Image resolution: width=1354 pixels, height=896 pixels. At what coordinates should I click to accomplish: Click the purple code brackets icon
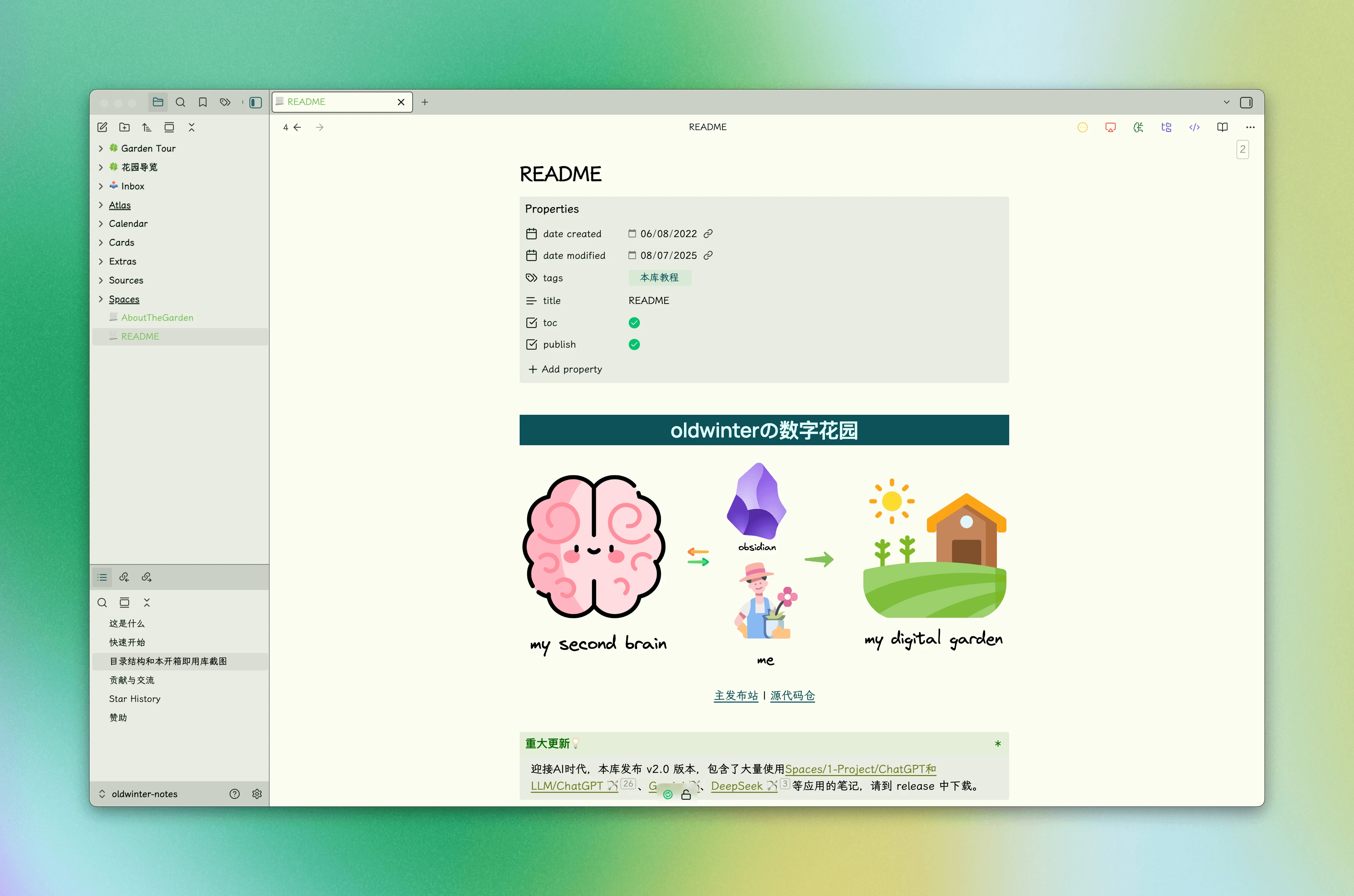tap(1195, 127)
